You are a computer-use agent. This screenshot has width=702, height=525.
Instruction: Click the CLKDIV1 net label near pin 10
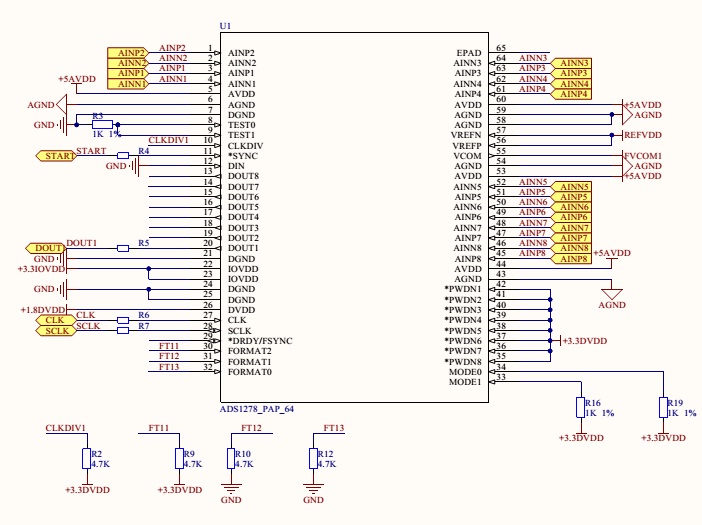168,140
